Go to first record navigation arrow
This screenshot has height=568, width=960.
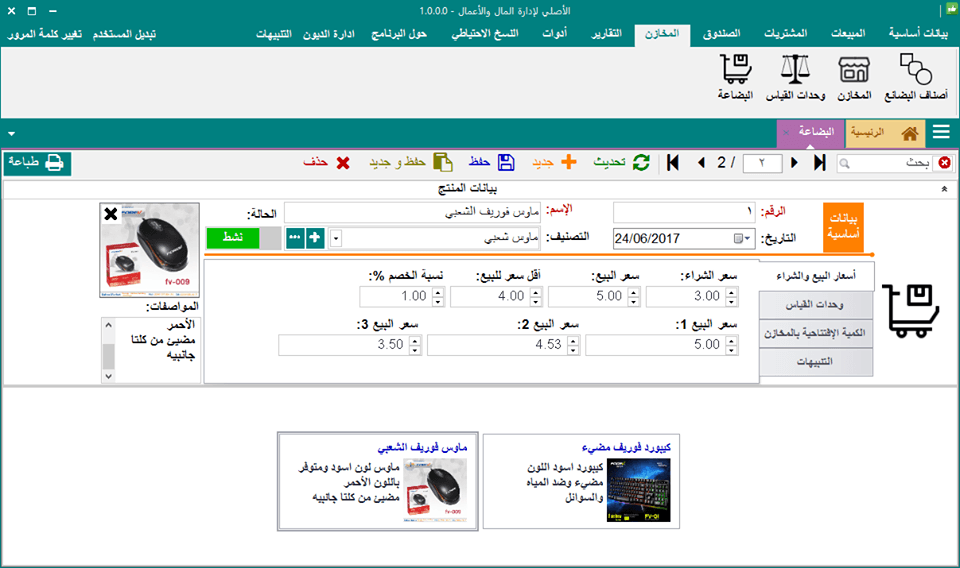click(673, 163)
